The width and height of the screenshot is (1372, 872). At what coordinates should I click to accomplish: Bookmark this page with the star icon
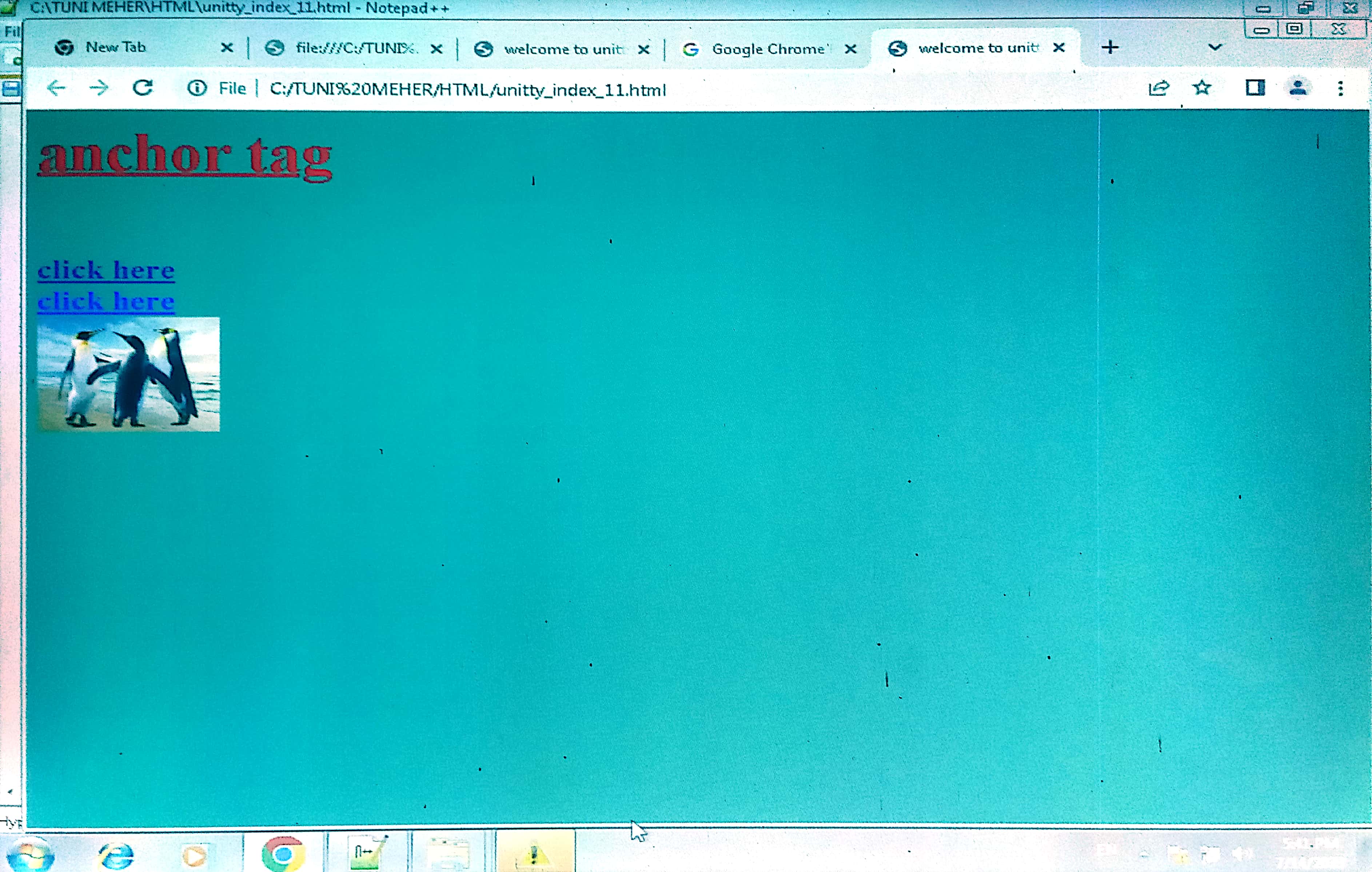click(x=1202, y=88)
